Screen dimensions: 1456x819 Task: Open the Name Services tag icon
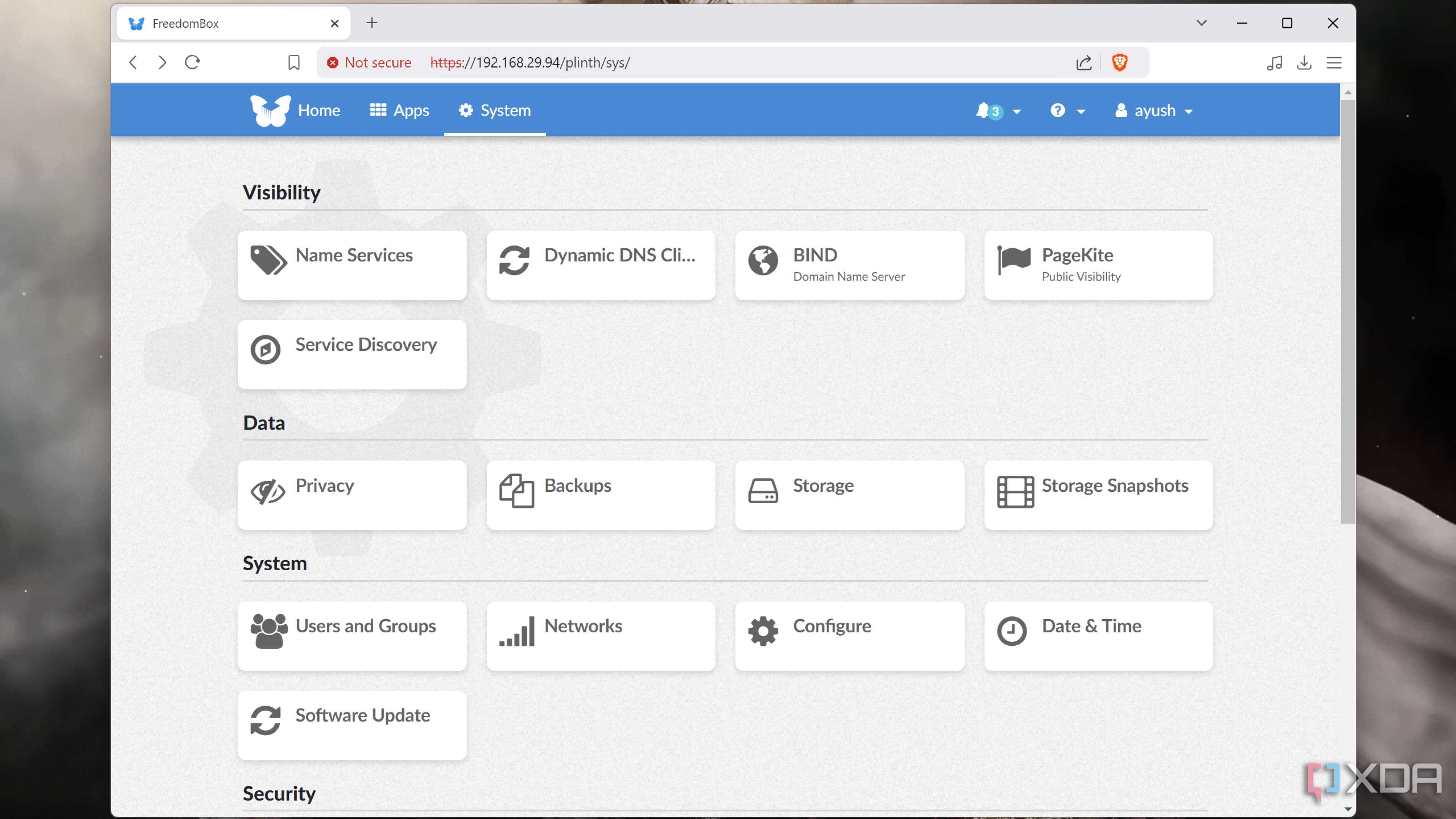click(x=268, y=260)
